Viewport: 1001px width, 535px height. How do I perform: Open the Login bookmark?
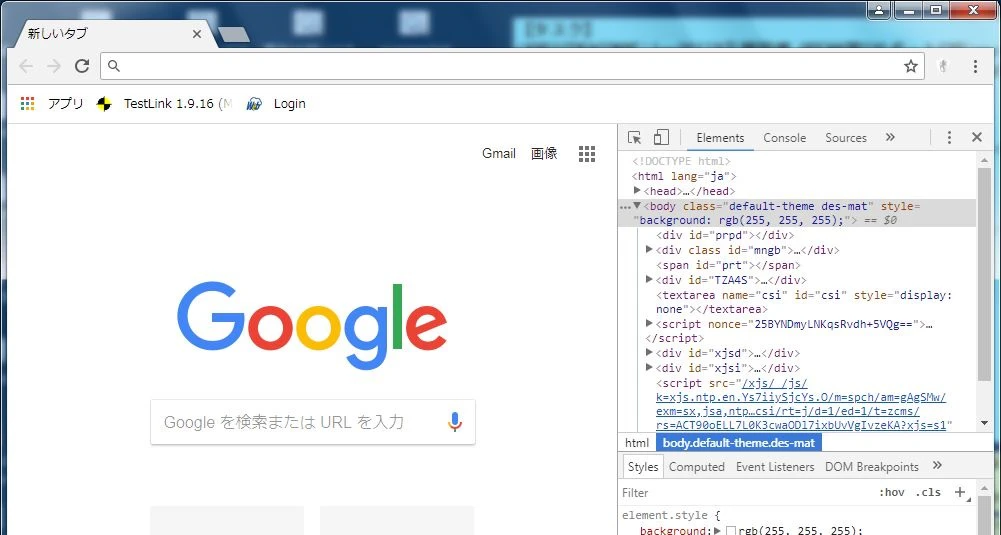click(x=276, y=103)
